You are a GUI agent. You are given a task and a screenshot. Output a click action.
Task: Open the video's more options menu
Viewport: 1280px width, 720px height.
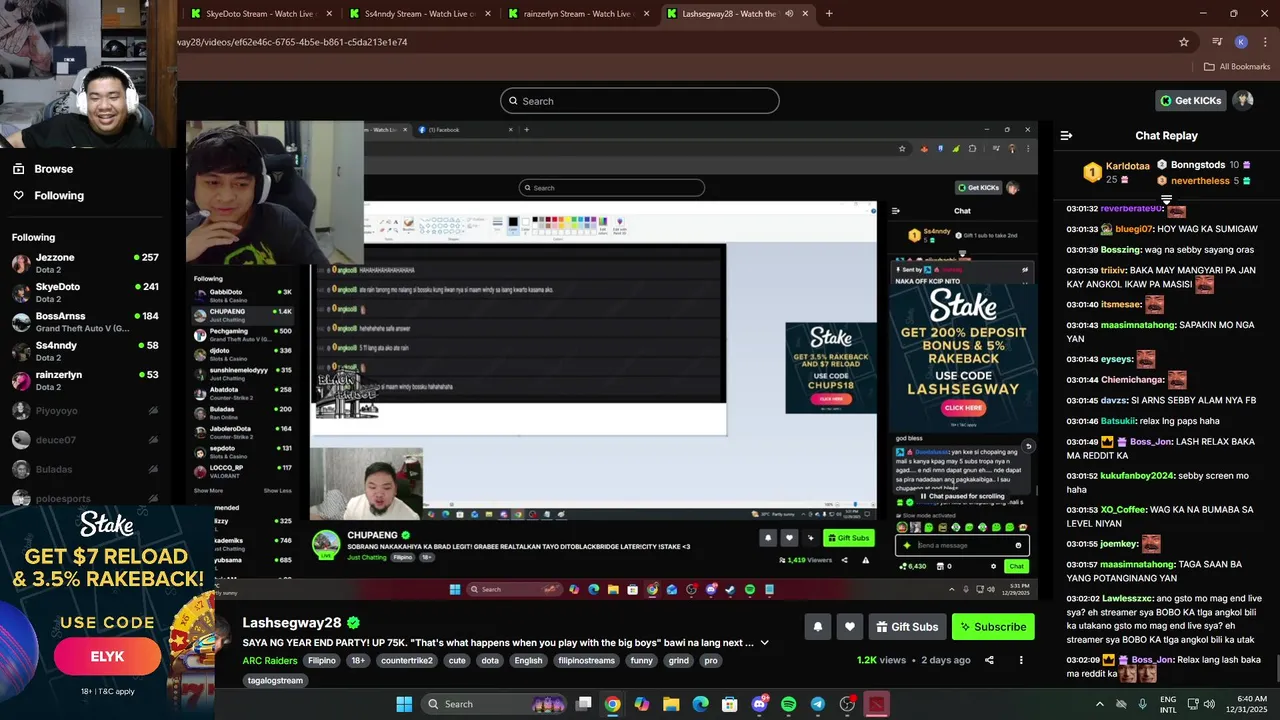pos(1021,660)
